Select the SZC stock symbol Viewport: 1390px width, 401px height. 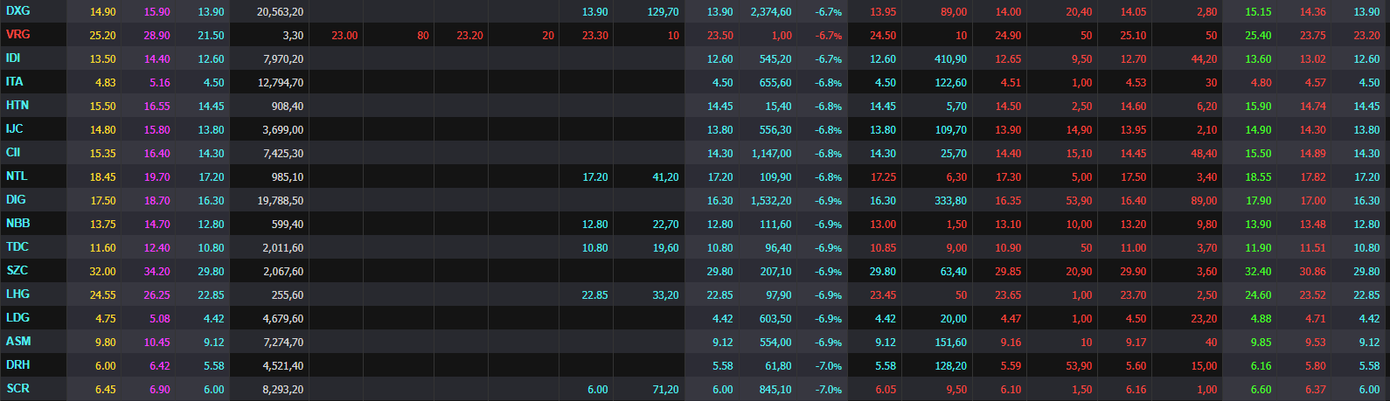pos(17,271)
